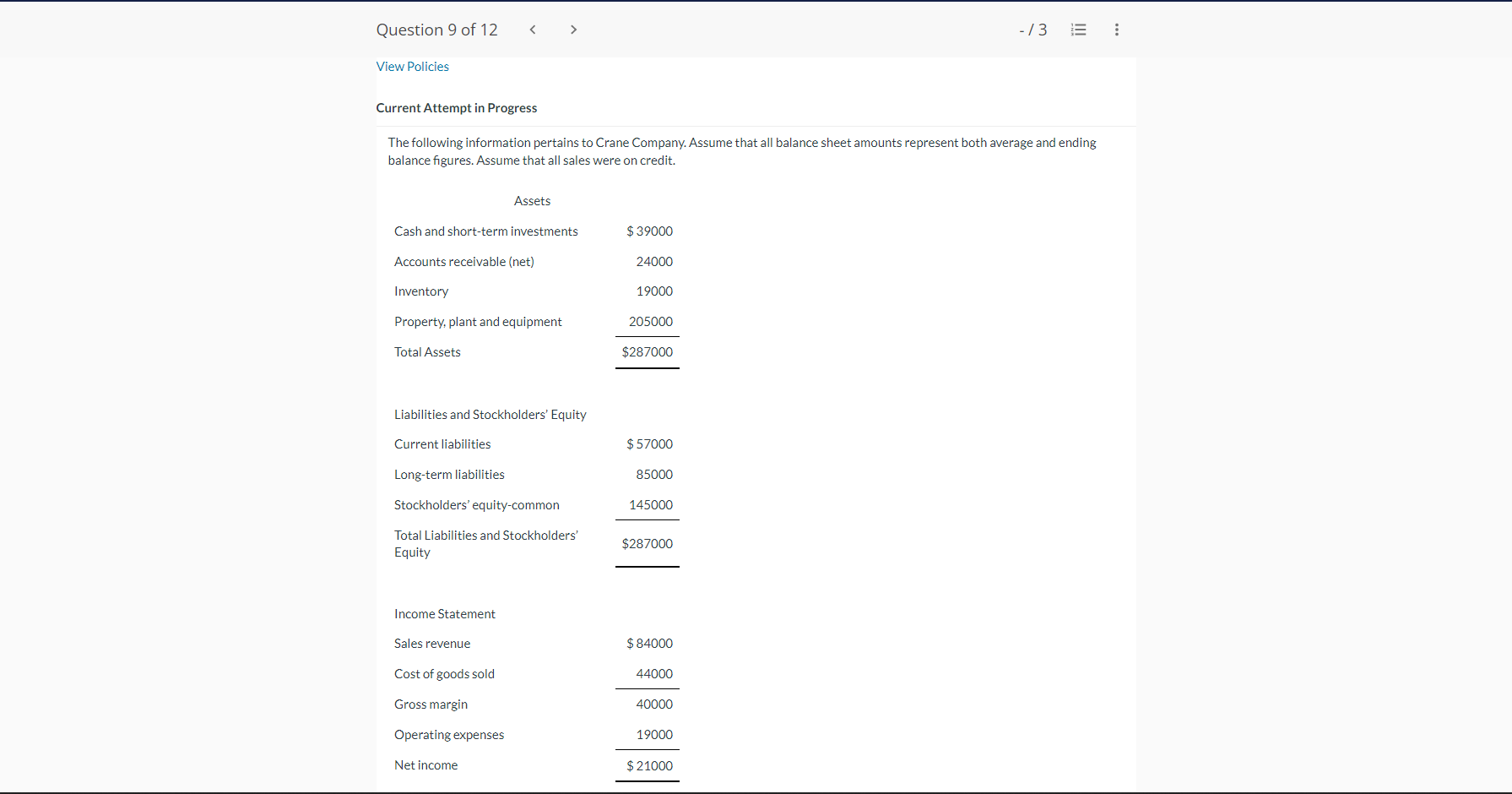Open the question list icon

1078,30
